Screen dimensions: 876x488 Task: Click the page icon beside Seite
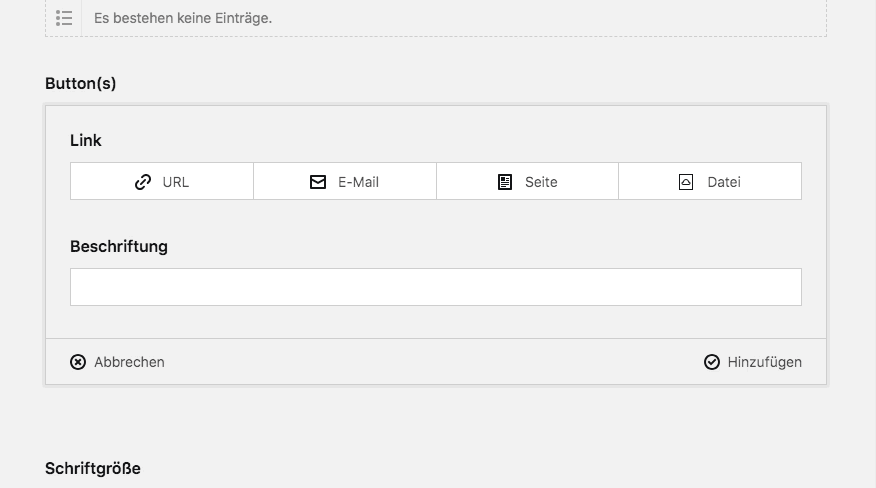tap(505, 182)
